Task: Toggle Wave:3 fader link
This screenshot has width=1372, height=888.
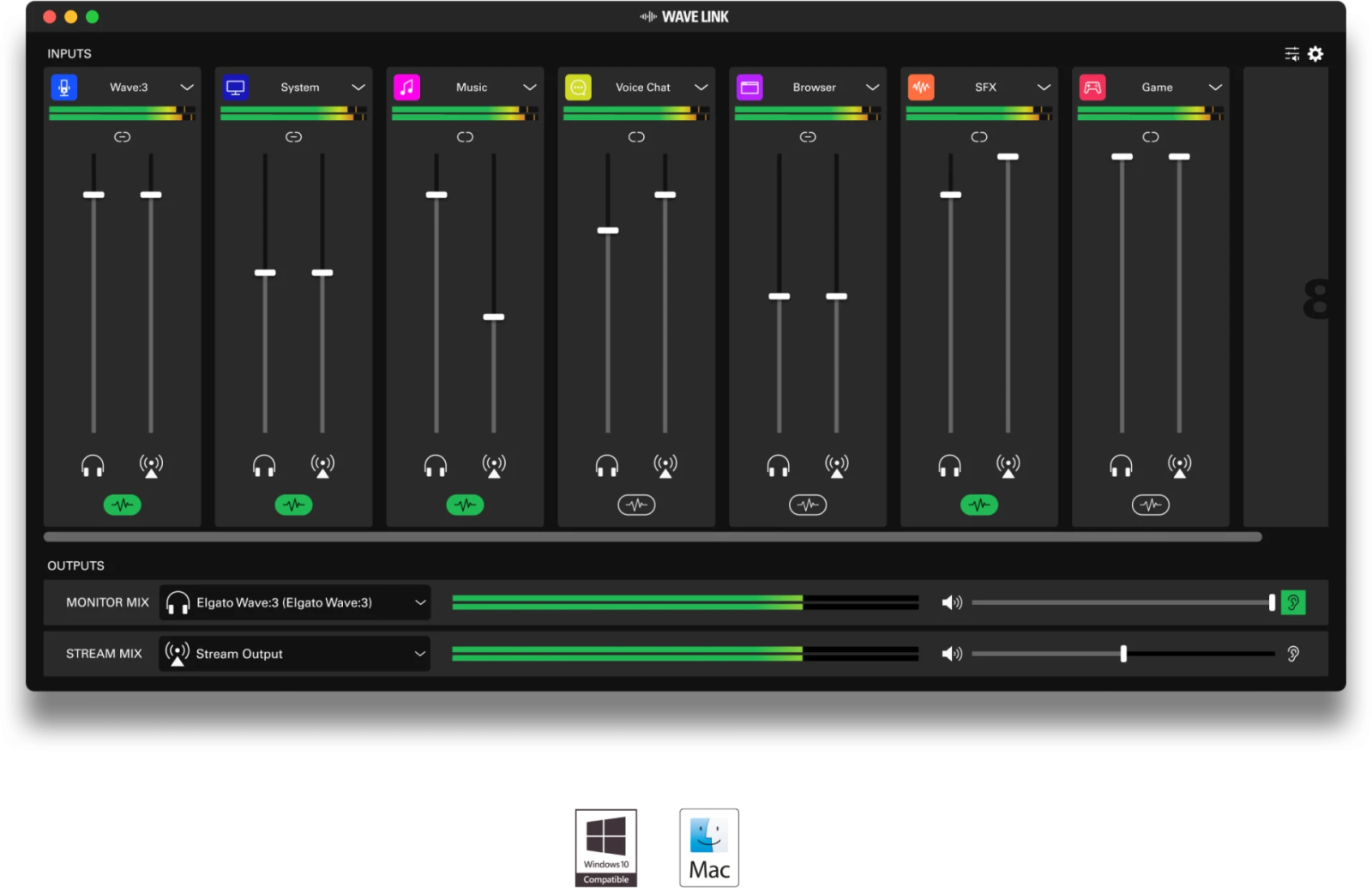Action: [123, 136]
